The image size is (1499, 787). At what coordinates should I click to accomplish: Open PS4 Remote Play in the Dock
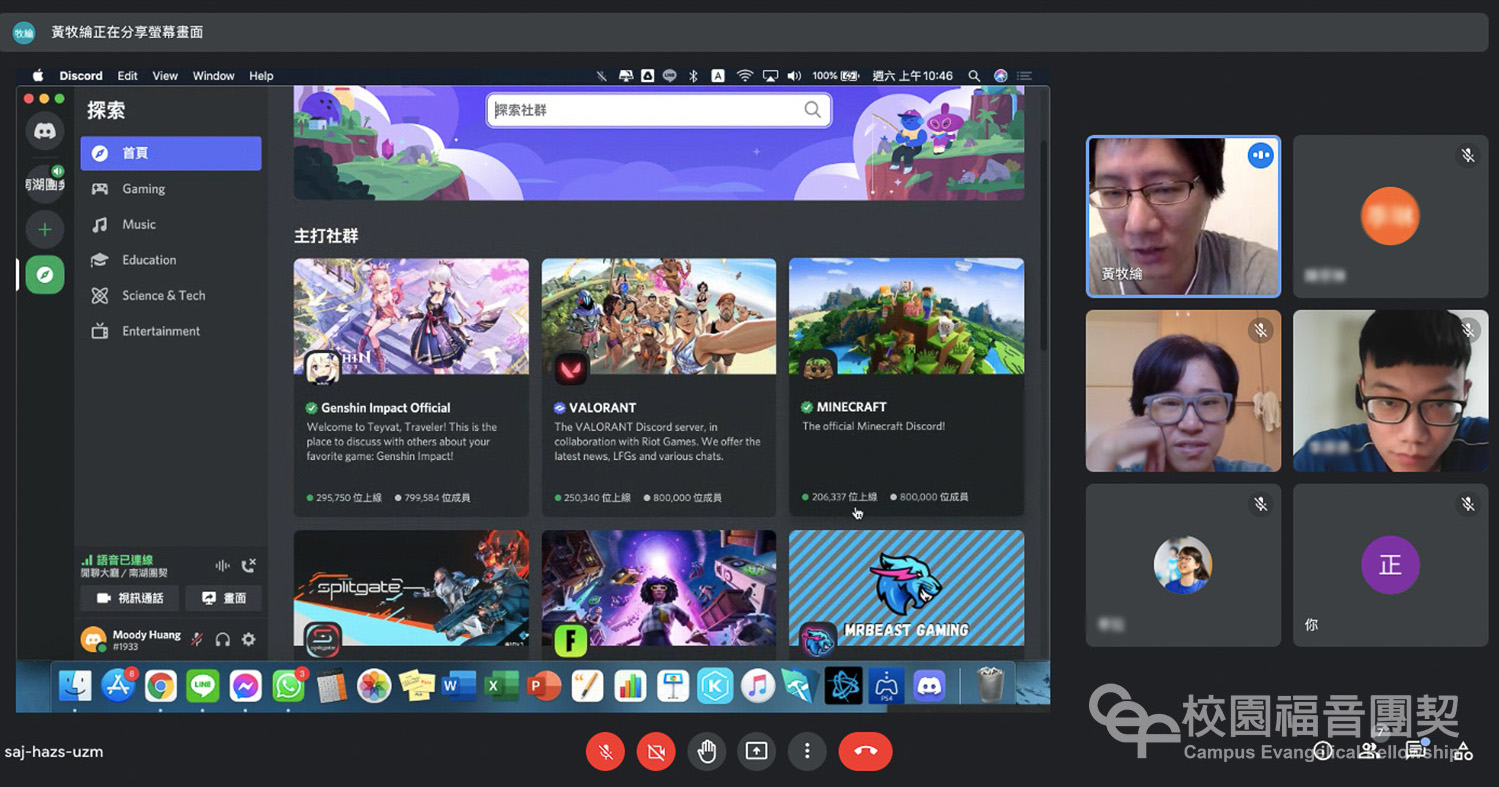tap(886, 686)
